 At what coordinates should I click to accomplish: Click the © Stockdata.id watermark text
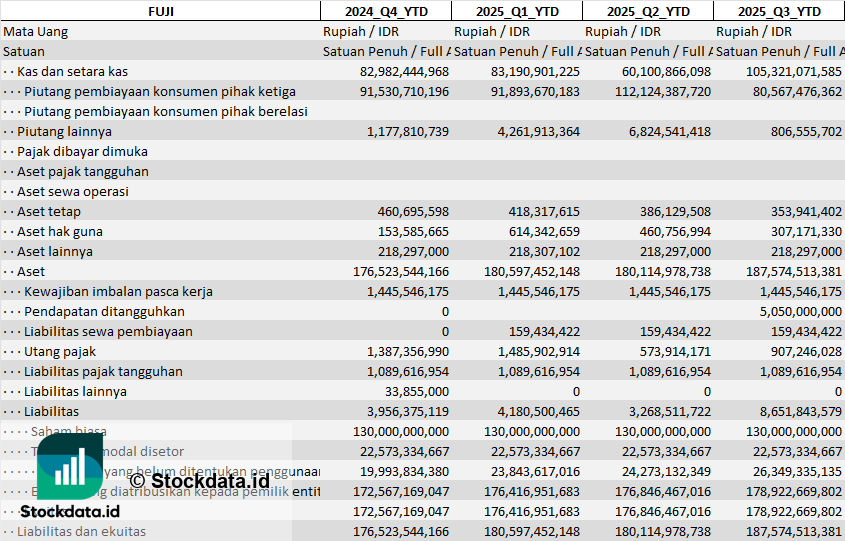(199, 481)
